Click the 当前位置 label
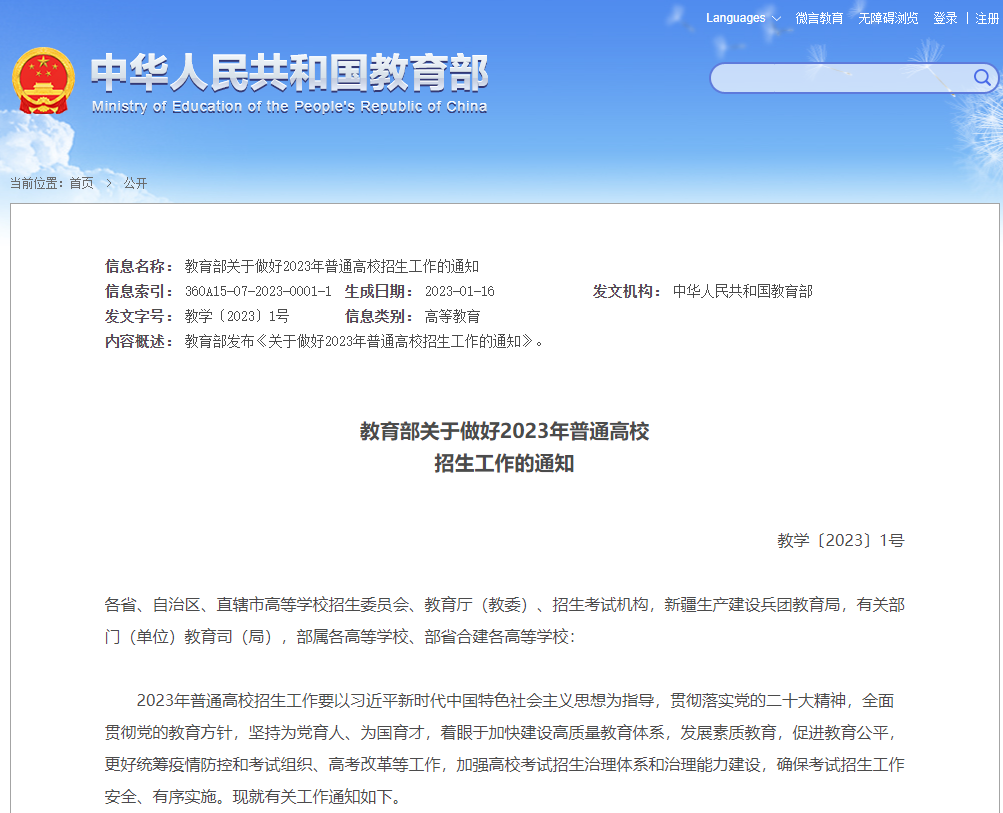 (36, 184)
